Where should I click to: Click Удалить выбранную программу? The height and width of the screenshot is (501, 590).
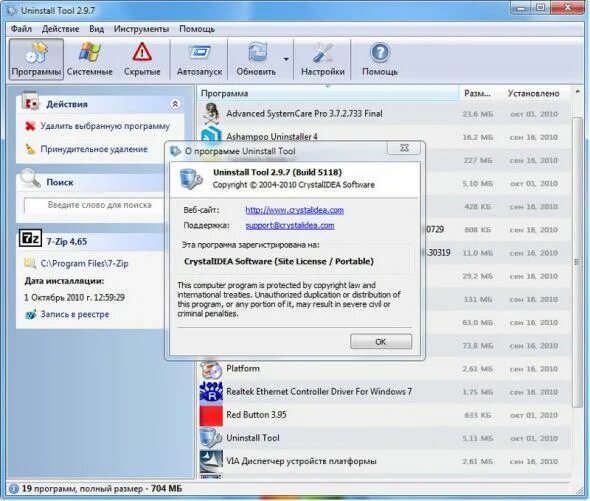[105, 126]
